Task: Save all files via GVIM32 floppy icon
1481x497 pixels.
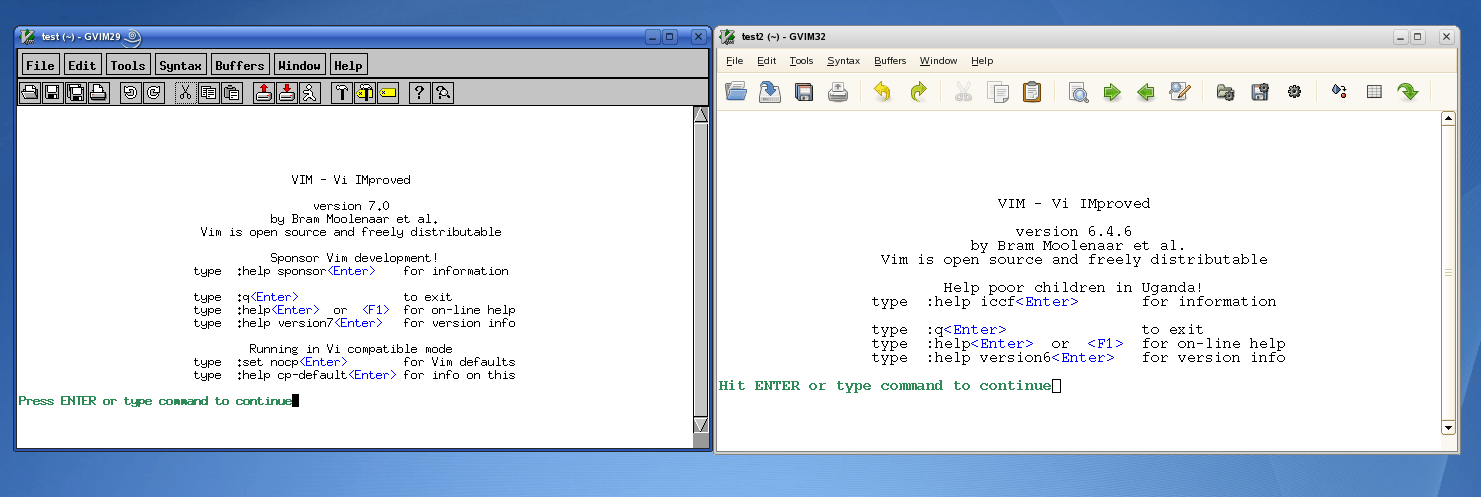Action: tap(804, 92)
